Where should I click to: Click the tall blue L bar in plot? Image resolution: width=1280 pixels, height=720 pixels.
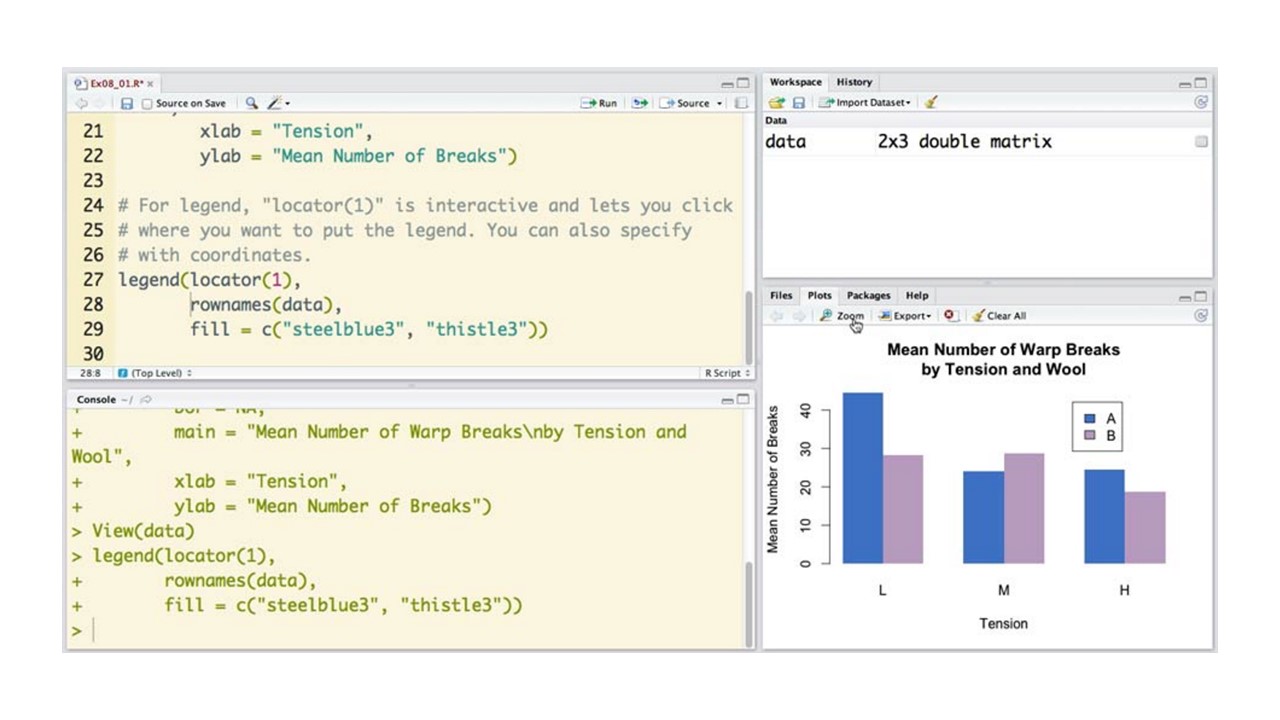pyautogui.click(x=863, y=478)
